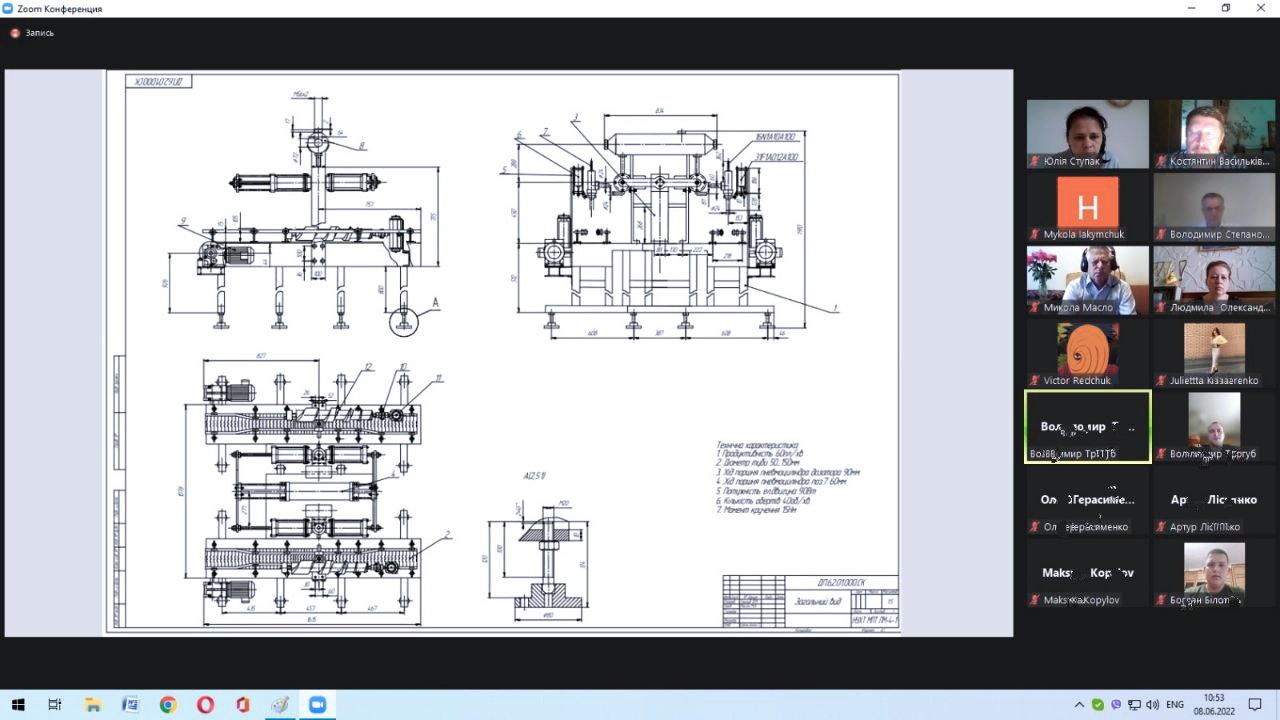The height and width of the screenshot is (720, 1280).
Task: Click the Запись recording label
Action: [40, 33]
